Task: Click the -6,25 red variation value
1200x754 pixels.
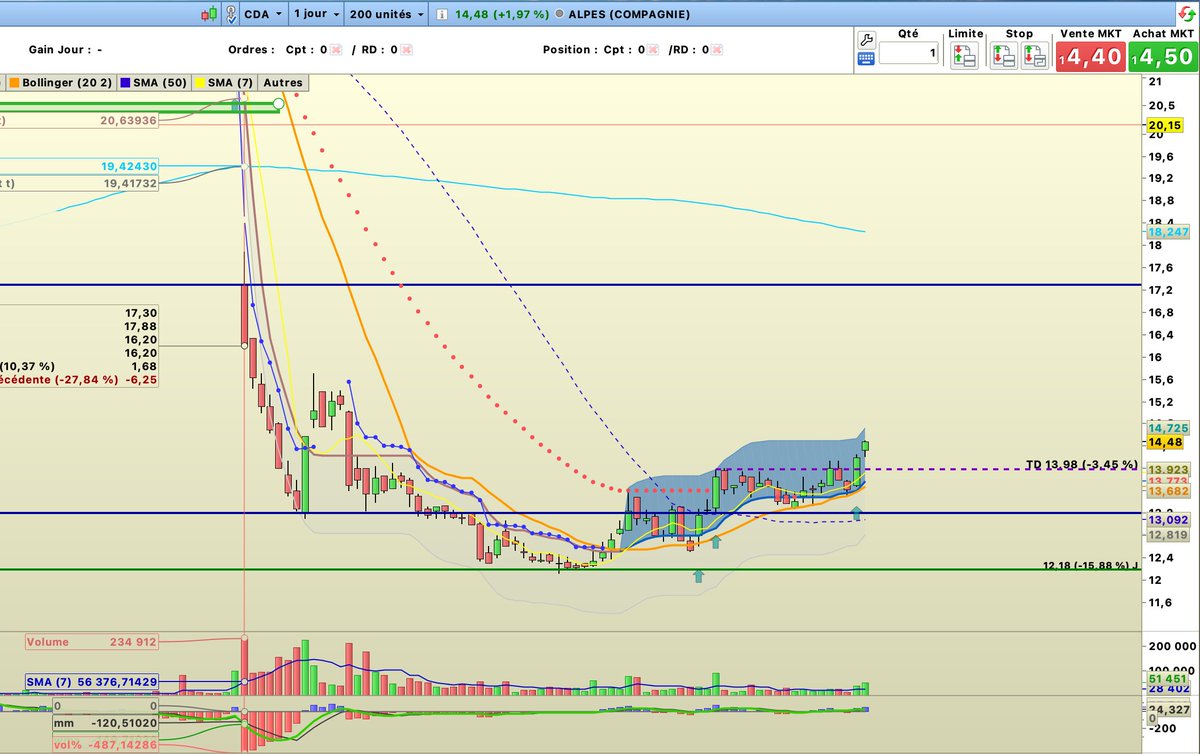Action: [140, 380]
